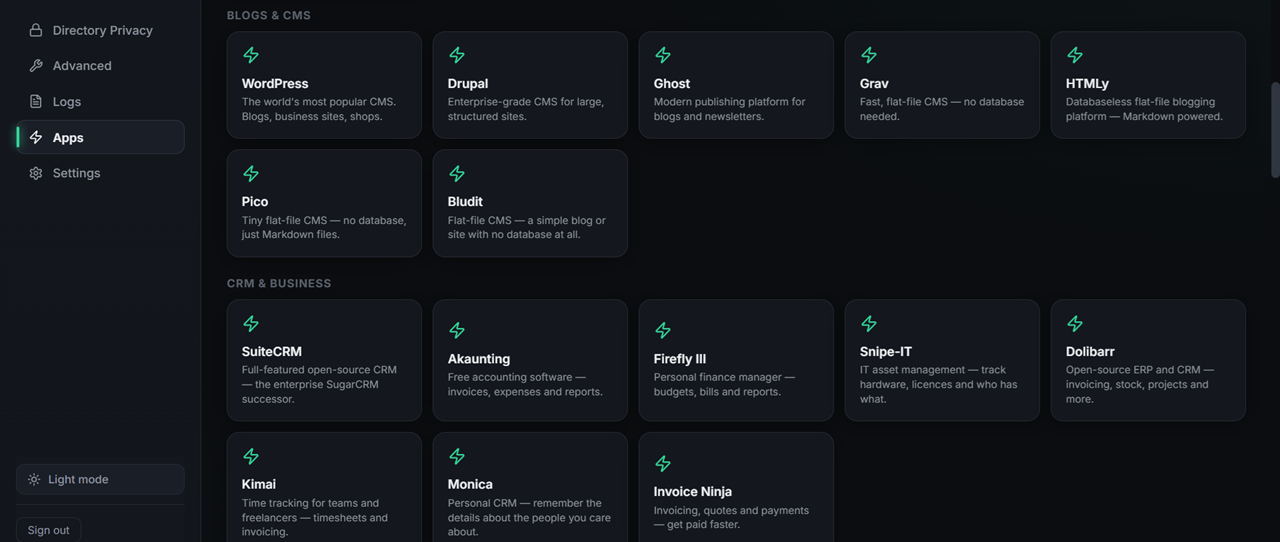This screenshot has width=1280, height=542.
Task: Click the document icon beside Logs
Action: click(36, 102)
